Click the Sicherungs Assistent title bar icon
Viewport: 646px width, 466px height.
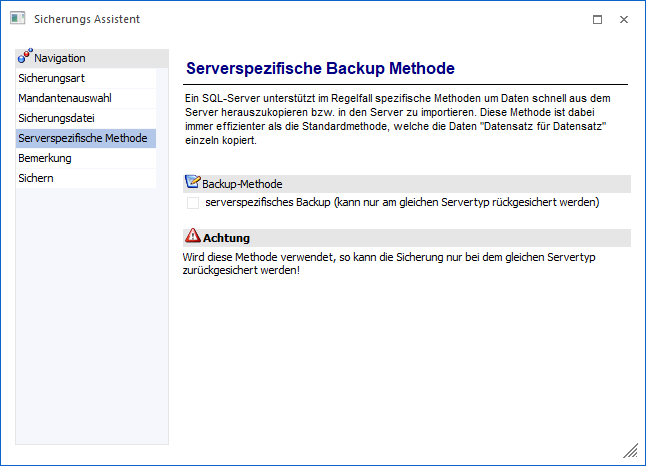click(x=17, y=19)
